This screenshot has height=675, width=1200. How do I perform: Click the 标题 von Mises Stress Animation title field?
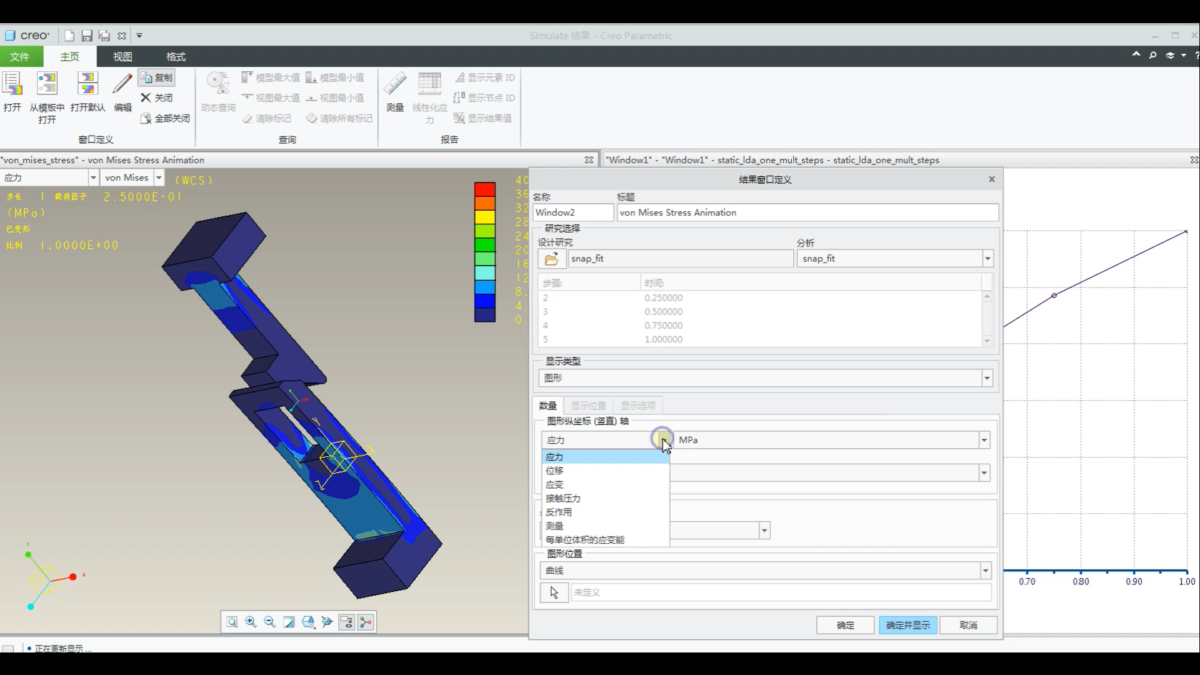click(807, 213)
